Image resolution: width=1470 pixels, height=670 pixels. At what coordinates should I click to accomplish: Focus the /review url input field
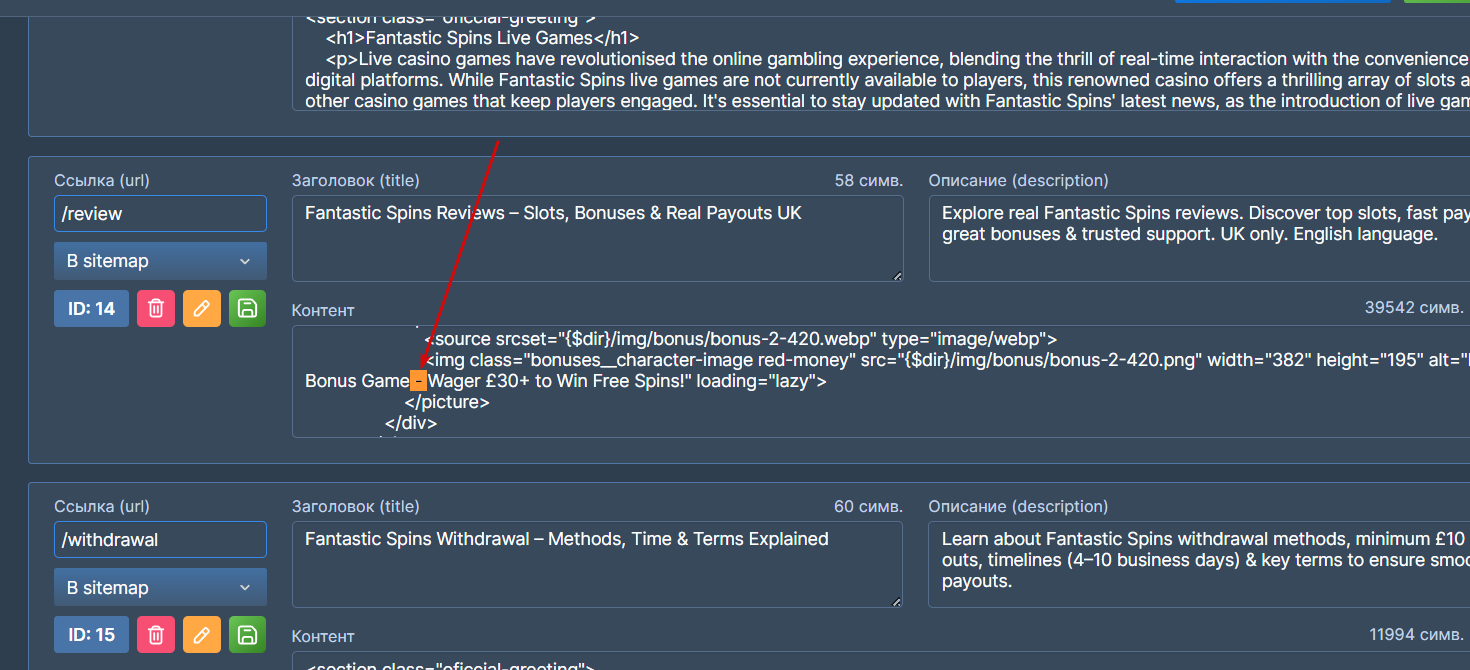pyautogui.click(x=160, y=213)
